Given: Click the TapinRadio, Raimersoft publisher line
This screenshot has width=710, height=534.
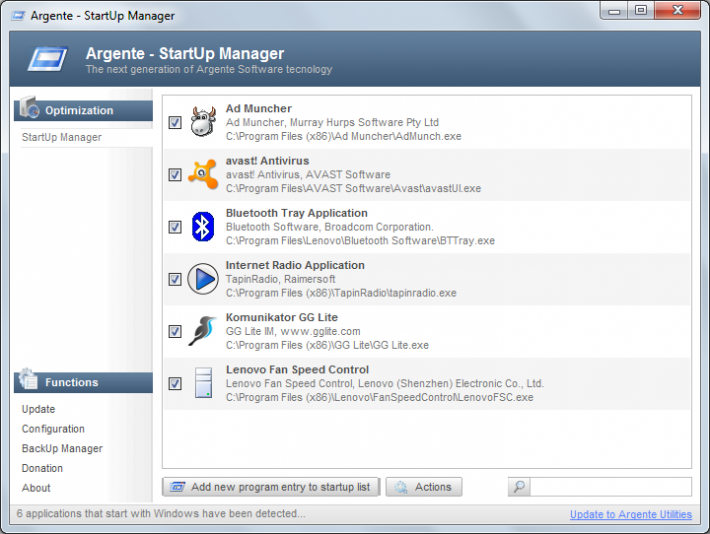Looking at the screenshot, I should pos(280,279).
